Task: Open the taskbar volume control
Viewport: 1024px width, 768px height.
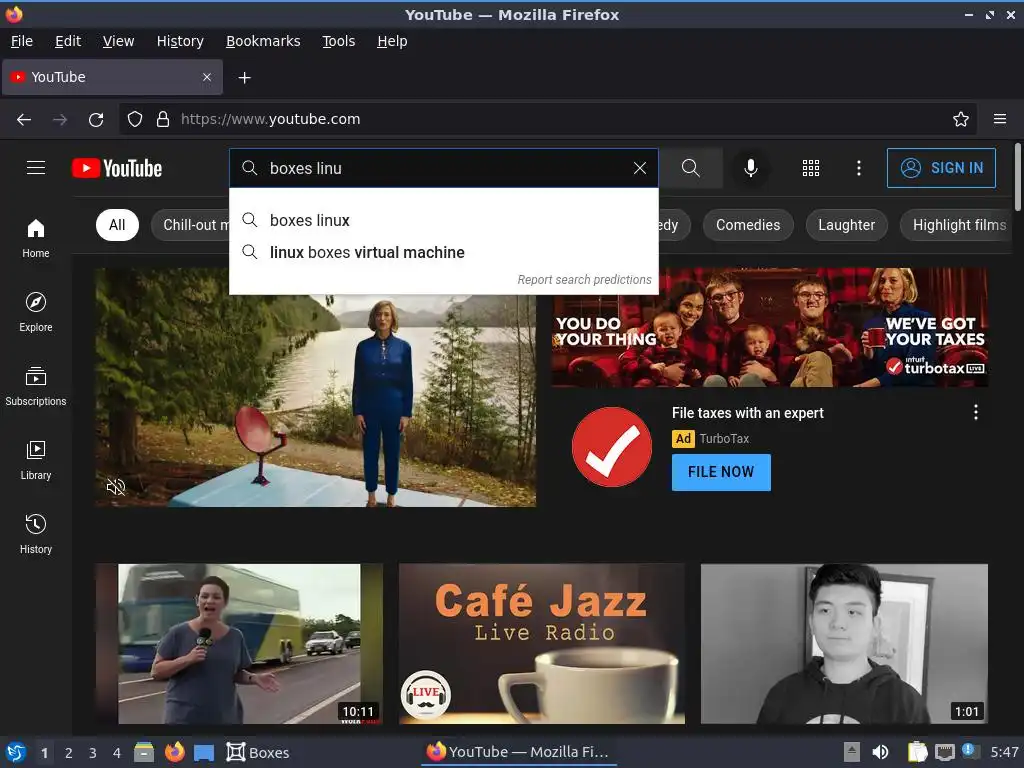Action: tap(880, 752)
